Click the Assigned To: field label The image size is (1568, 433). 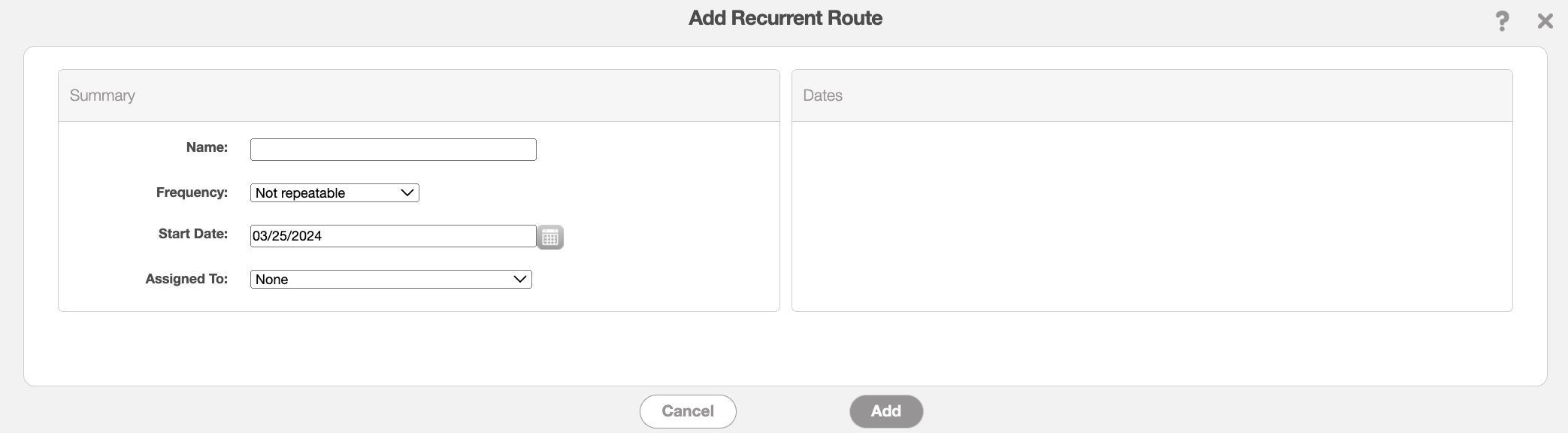pyautogui.click(x=186, y=279)
